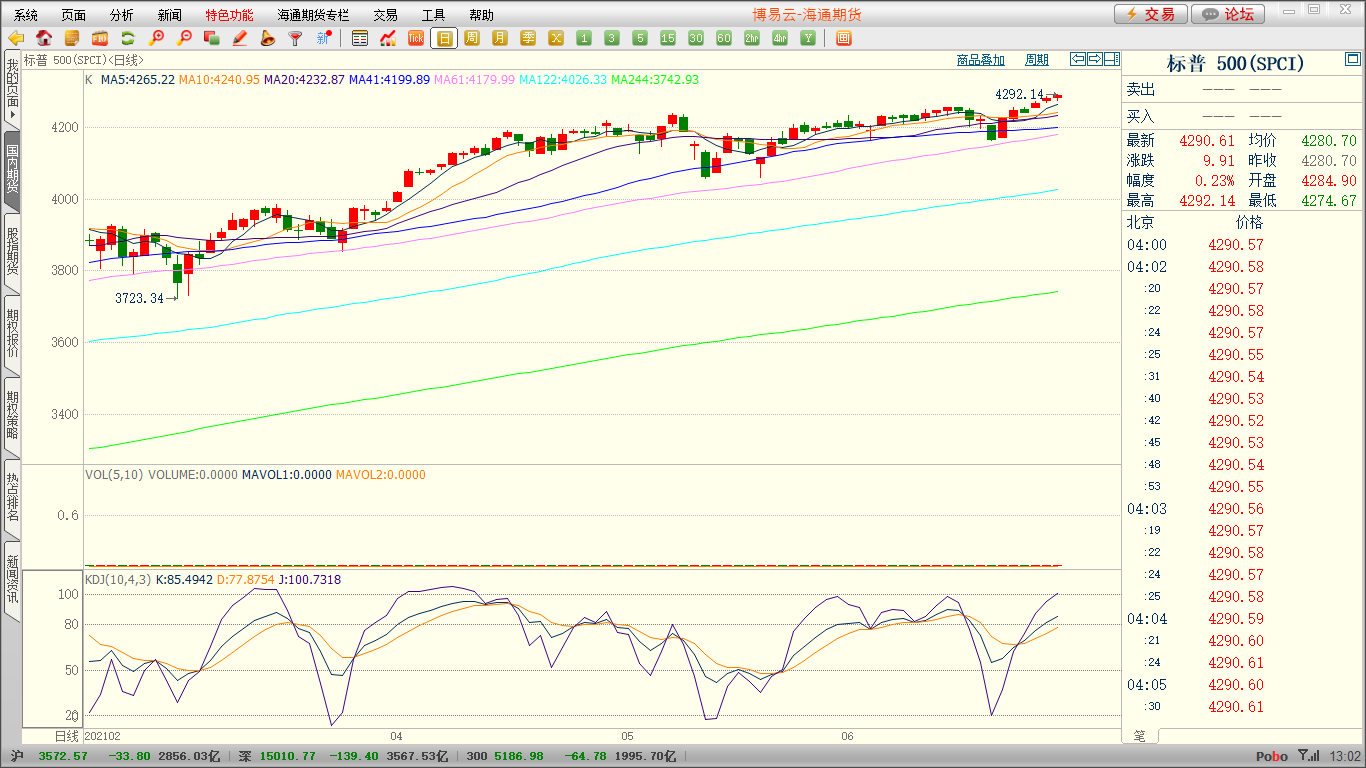Click the KDJ(10,4,3) indicator label
Image resolution: width=1366 pixels, height=768 pixels.
pyautogui.click(x=118, y=579)
